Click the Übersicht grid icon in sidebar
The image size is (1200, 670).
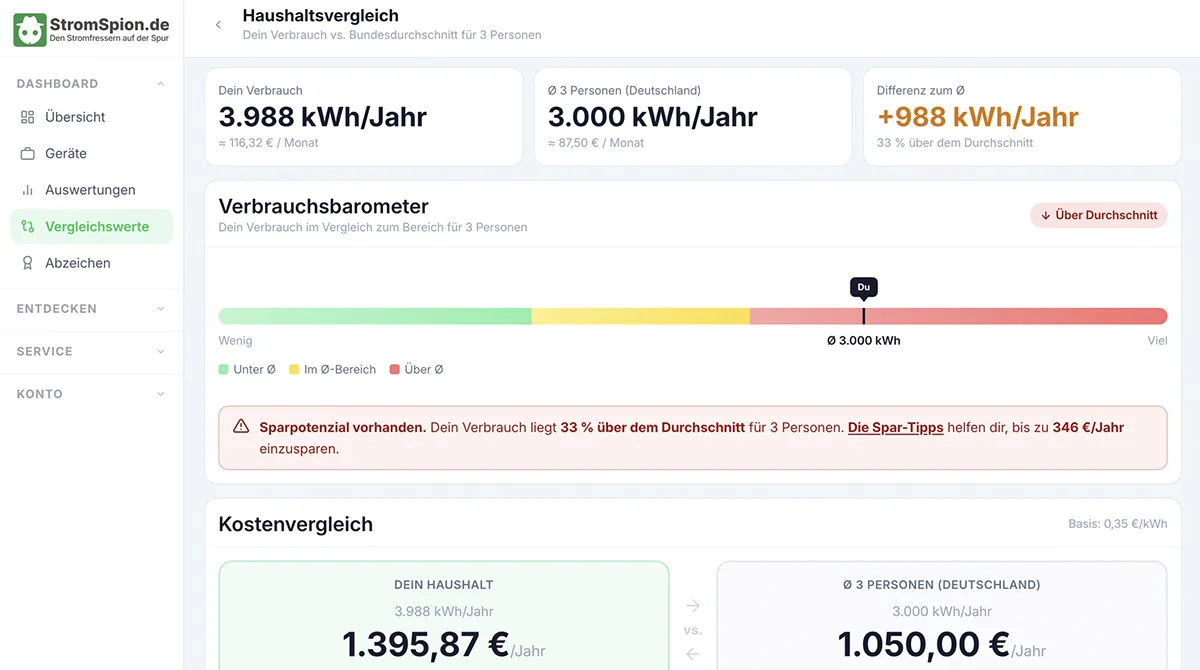[28, 117]
